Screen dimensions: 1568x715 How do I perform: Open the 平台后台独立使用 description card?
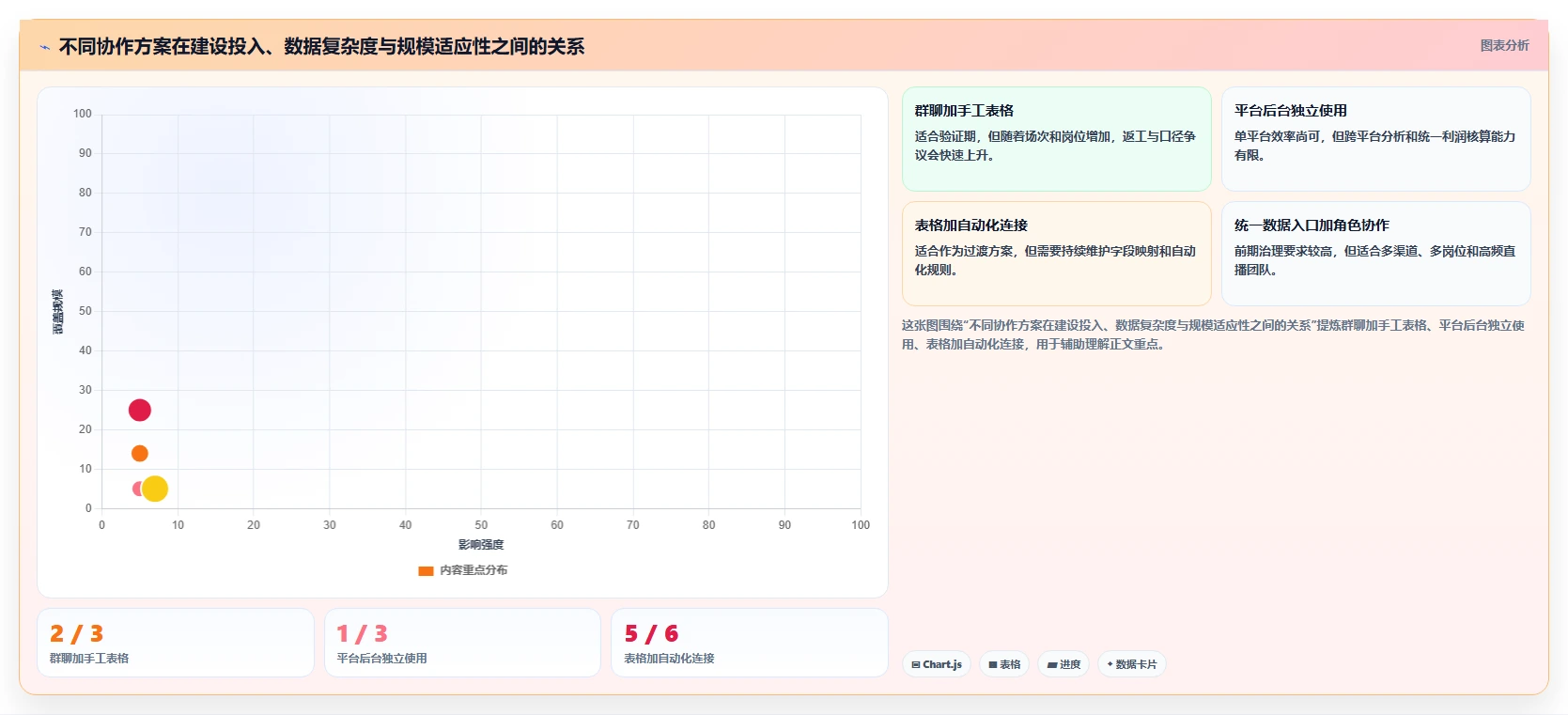click(1376, 139)
